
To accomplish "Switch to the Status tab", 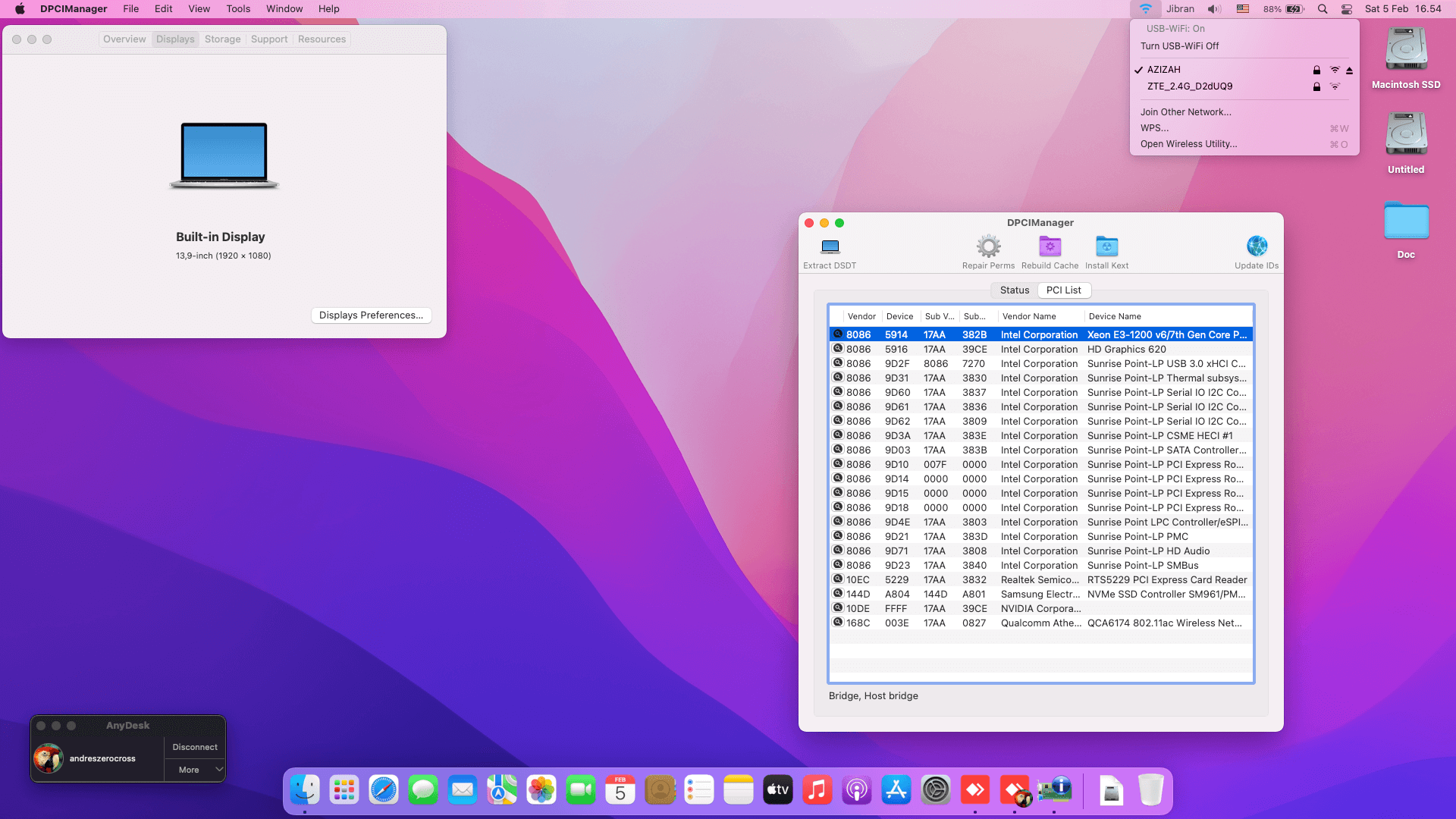I will point(1014,290).
